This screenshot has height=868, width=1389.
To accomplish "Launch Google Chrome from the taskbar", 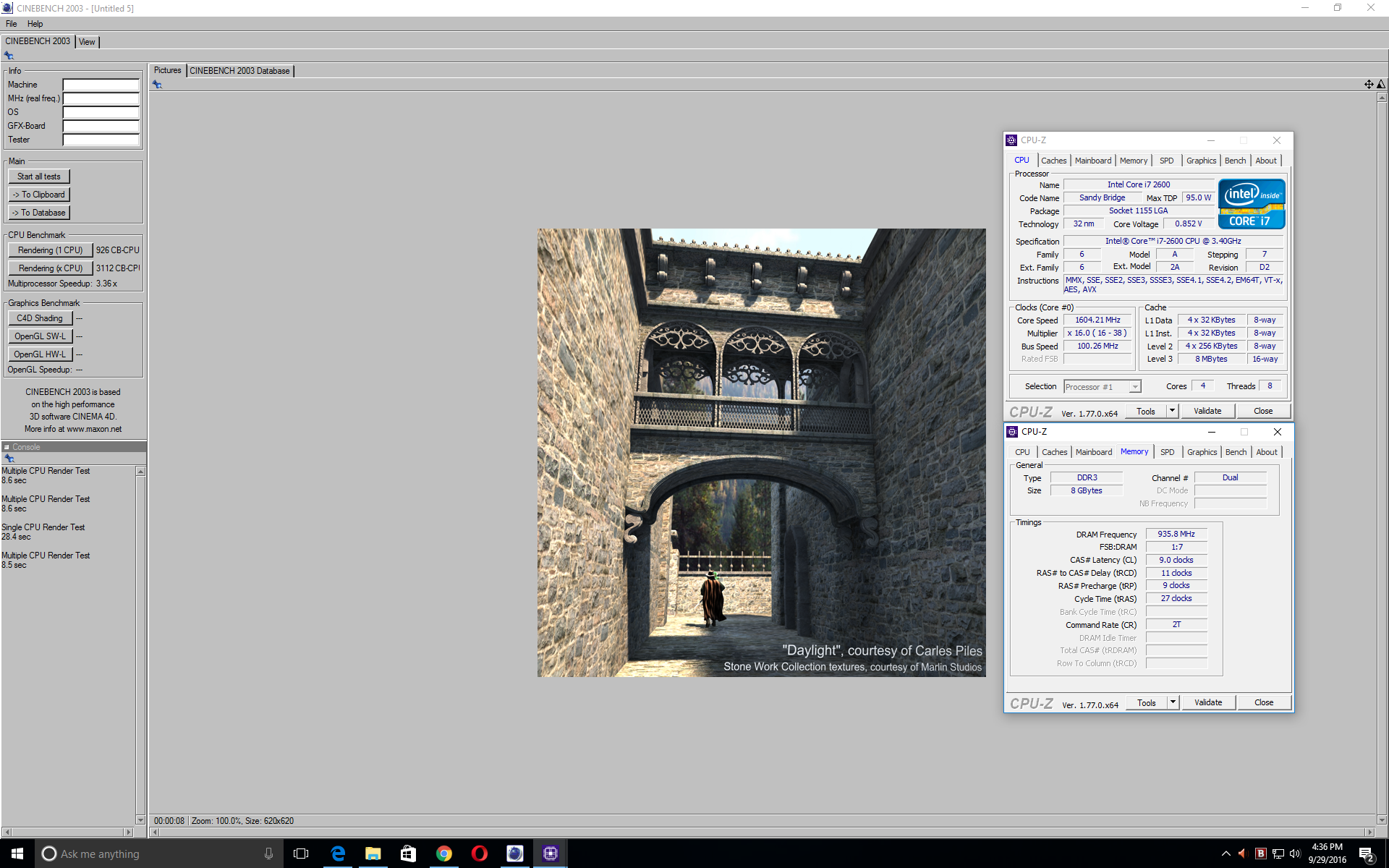I will 444,854.
